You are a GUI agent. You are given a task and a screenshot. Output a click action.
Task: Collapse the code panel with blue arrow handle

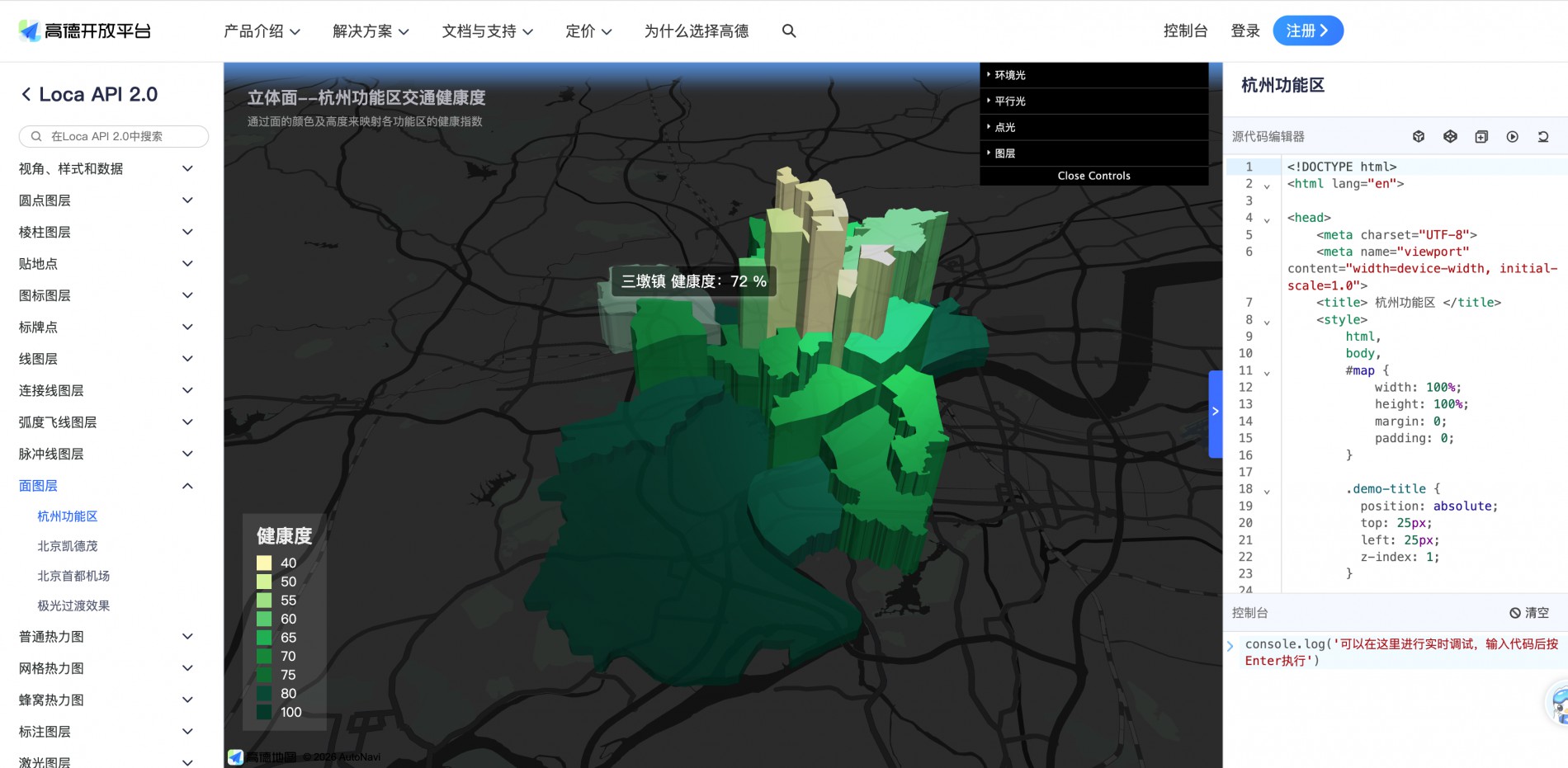(1215, 412)
